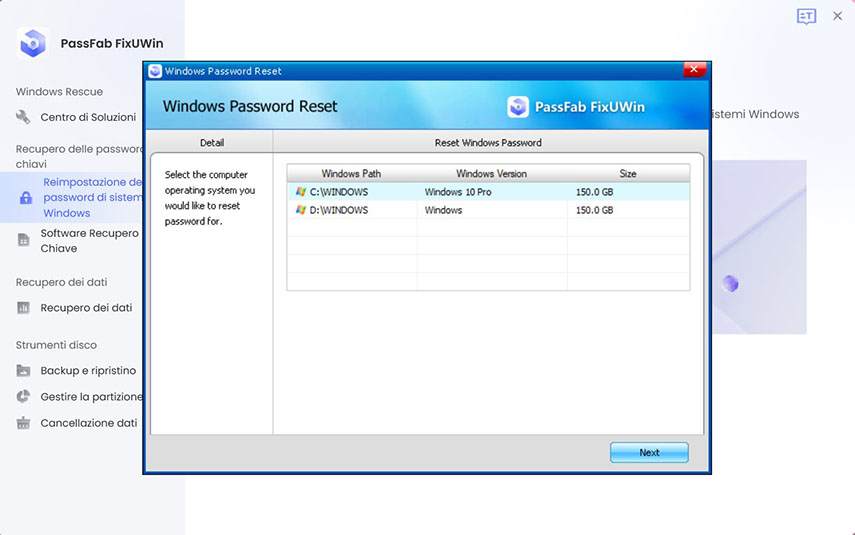Click 150.0 GB size in D:\WINDOWS row
Viewport: 855px width, 535px height.
594,210
